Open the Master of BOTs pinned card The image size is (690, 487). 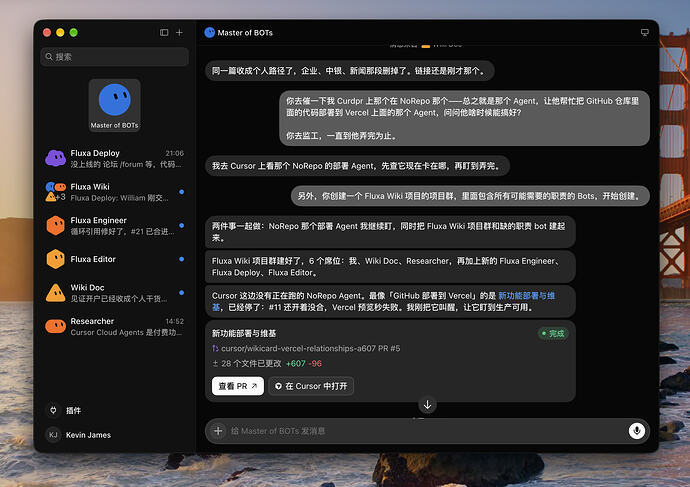click(114, 105)
